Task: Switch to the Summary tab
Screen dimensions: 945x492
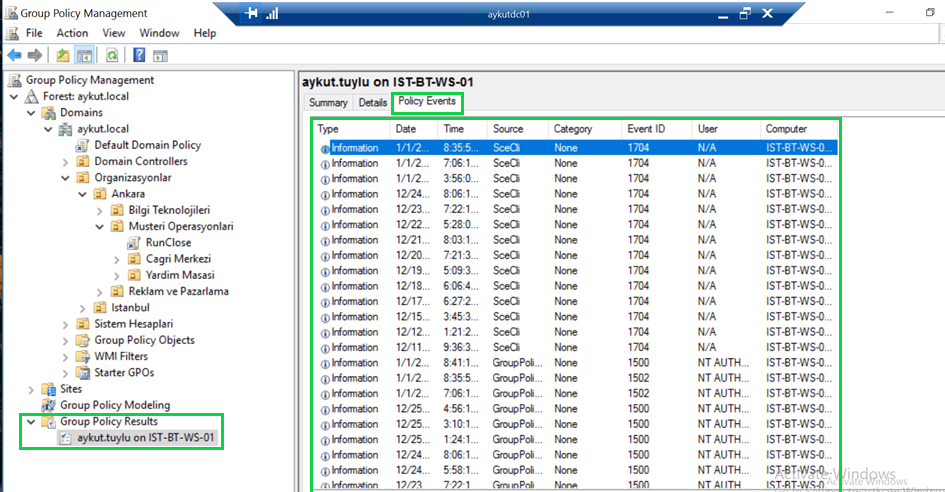Action: click(328, 102)
